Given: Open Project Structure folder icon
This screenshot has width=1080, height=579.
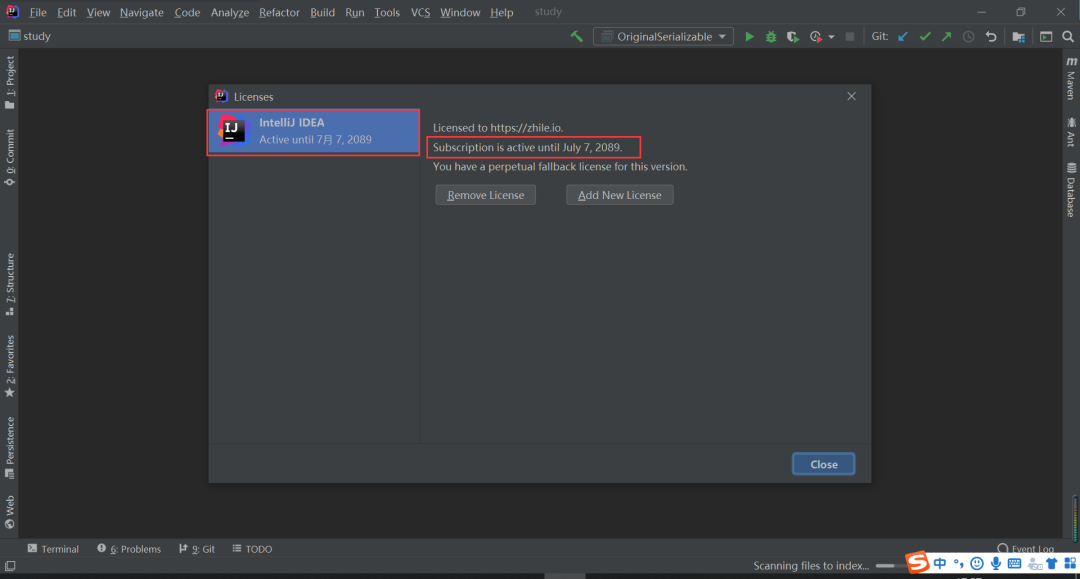Looking at the screenshot, I should click(1019, 36).
